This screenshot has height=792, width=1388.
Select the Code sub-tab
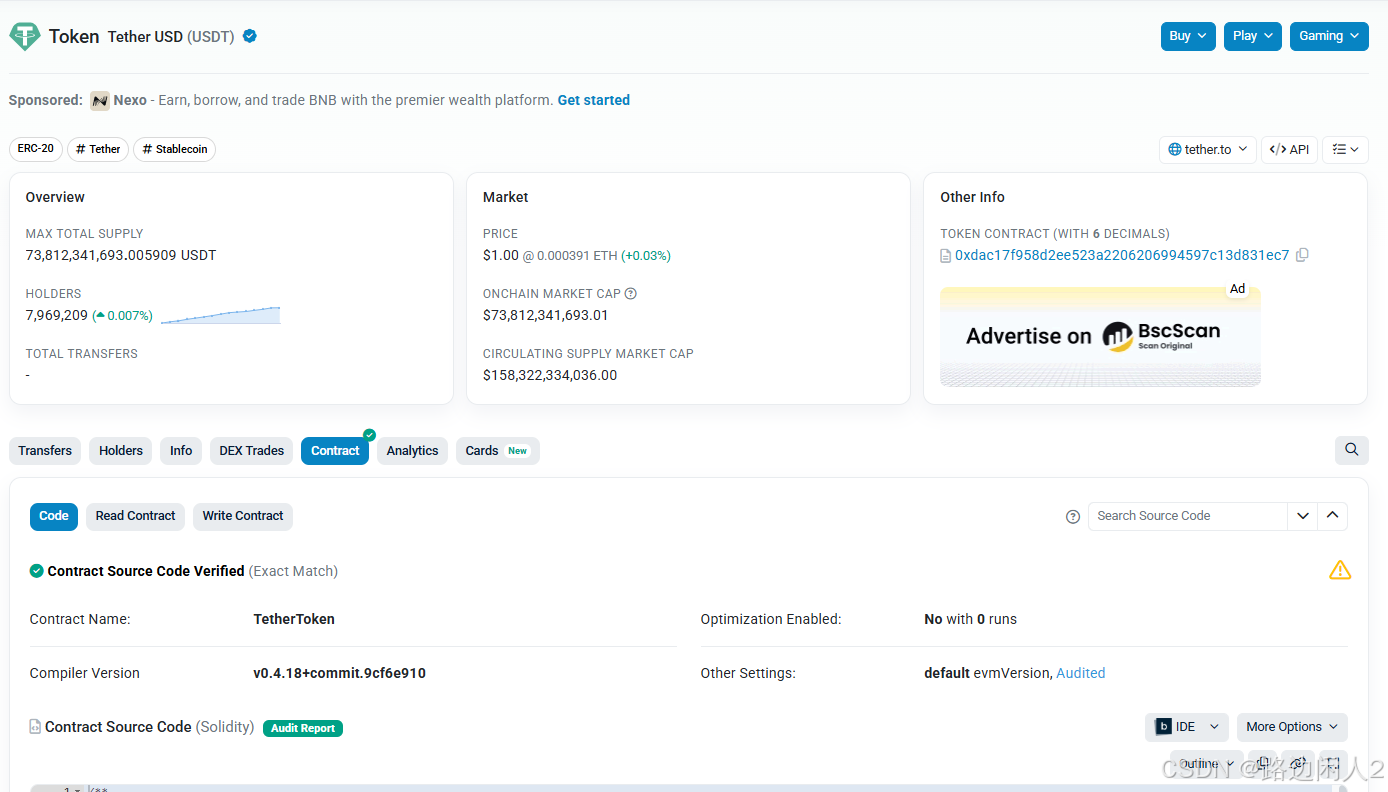click(54, 516)
